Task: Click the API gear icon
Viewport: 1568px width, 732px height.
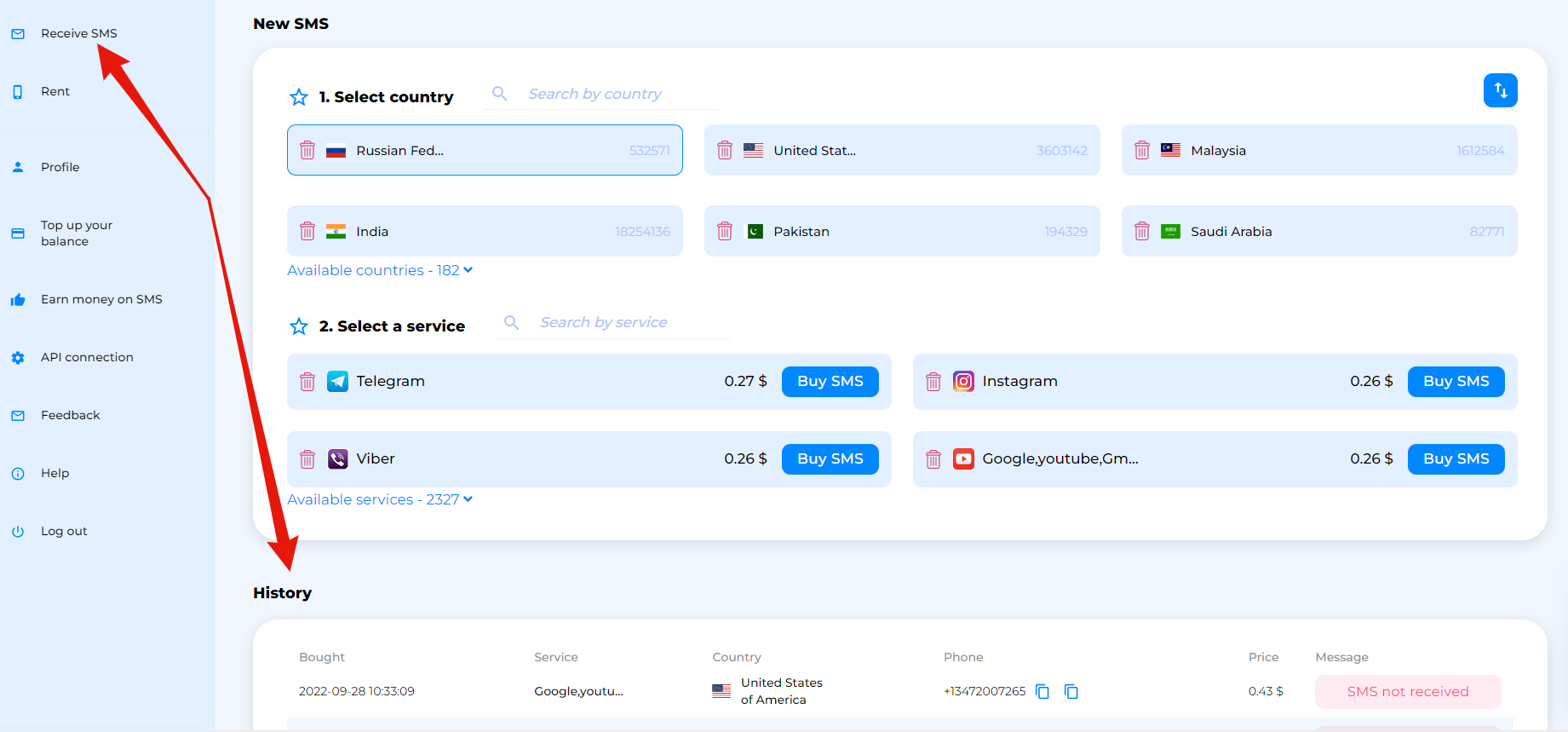Action: click(18, 358)
